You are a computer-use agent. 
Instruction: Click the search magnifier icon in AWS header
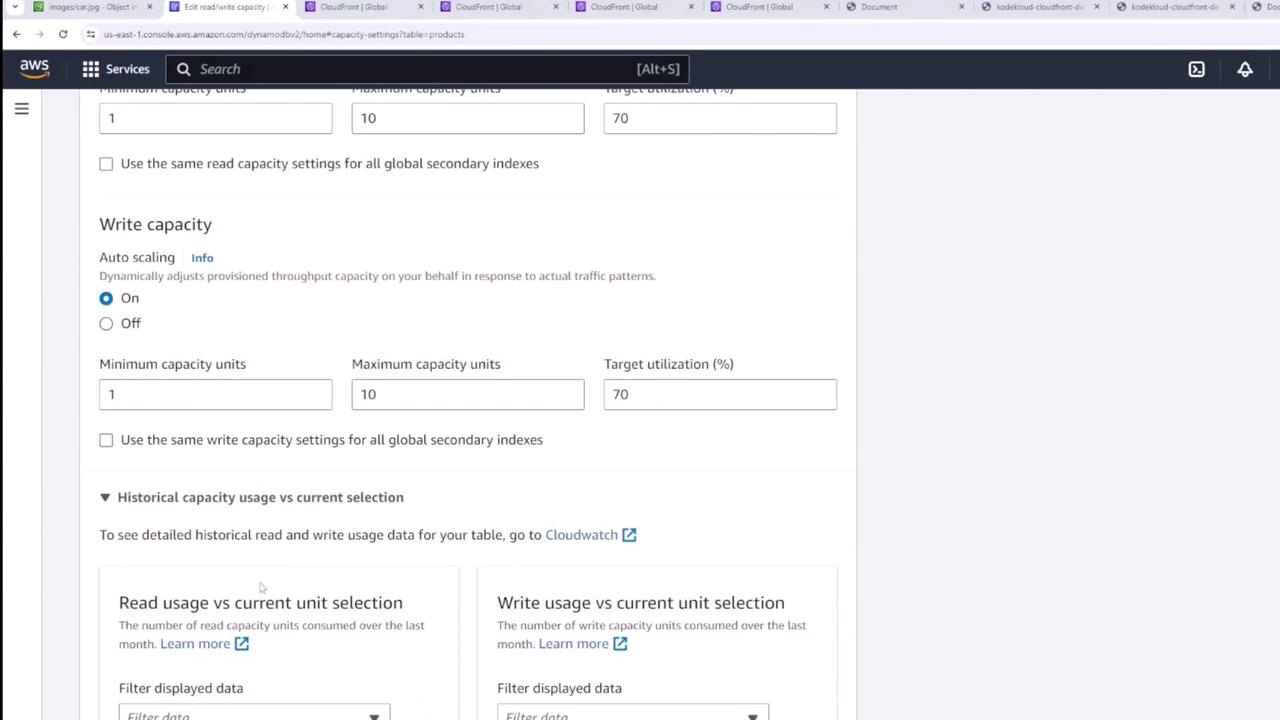pos(184,69)
